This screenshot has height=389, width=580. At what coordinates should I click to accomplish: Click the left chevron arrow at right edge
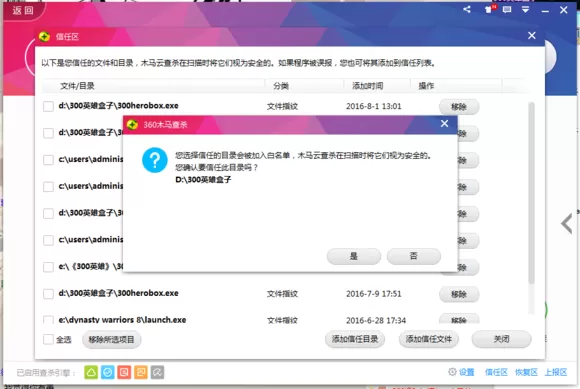point(567,224)
